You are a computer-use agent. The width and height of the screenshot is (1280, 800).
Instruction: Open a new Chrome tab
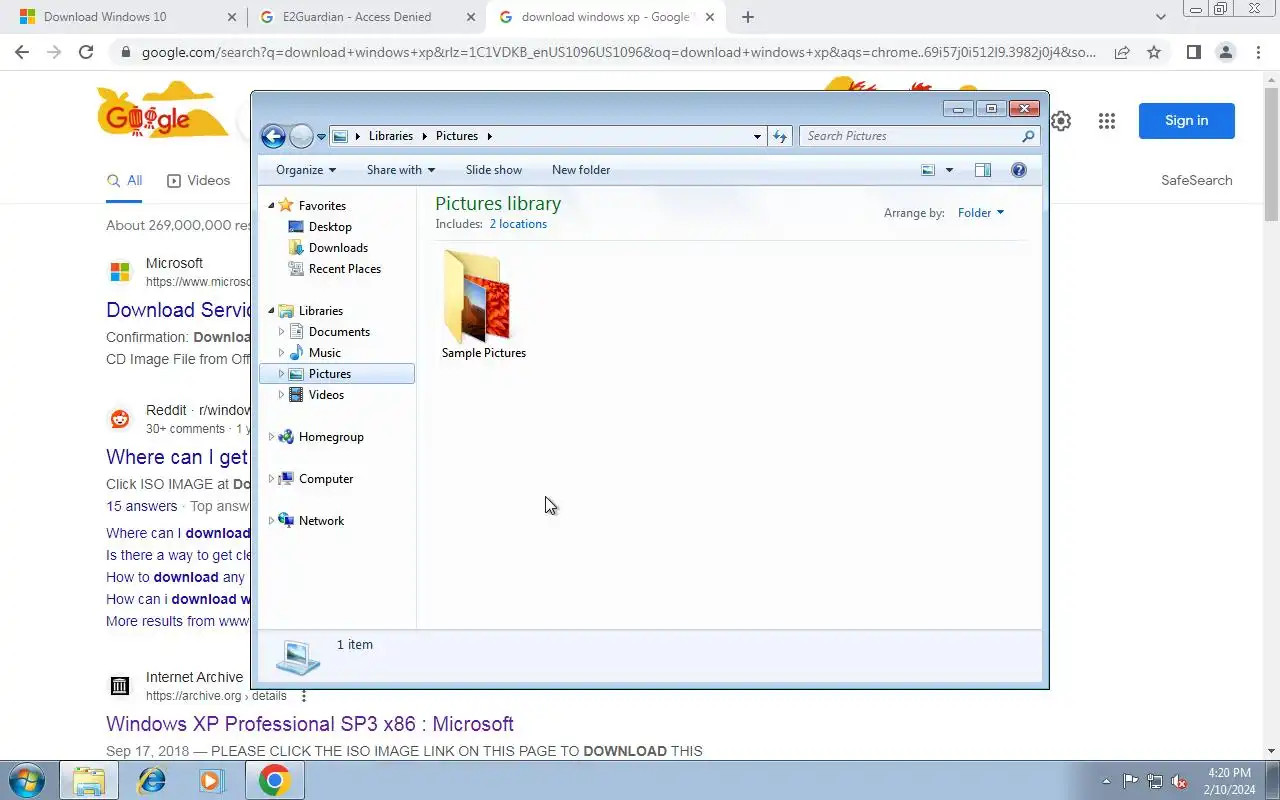pos(747,17)
